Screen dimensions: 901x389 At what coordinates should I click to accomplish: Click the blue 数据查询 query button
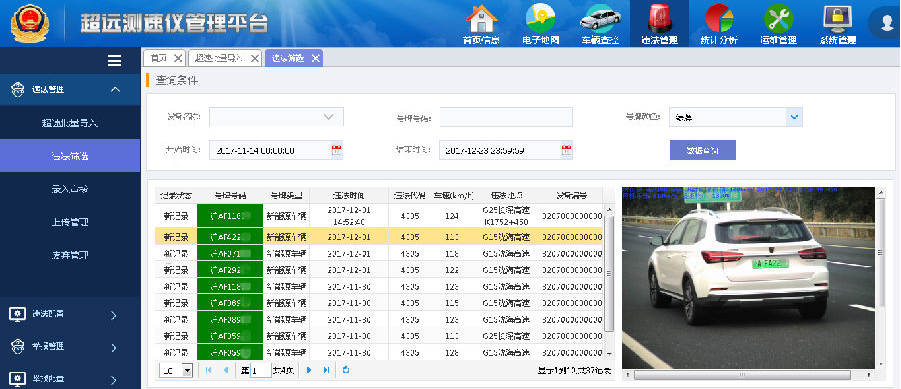point(702,150)
